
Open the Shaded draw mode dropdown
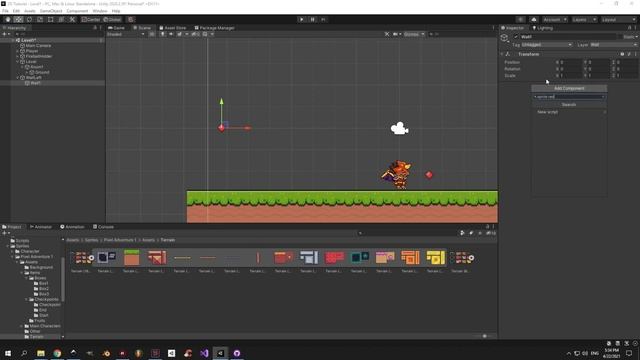tap(126, 34)
